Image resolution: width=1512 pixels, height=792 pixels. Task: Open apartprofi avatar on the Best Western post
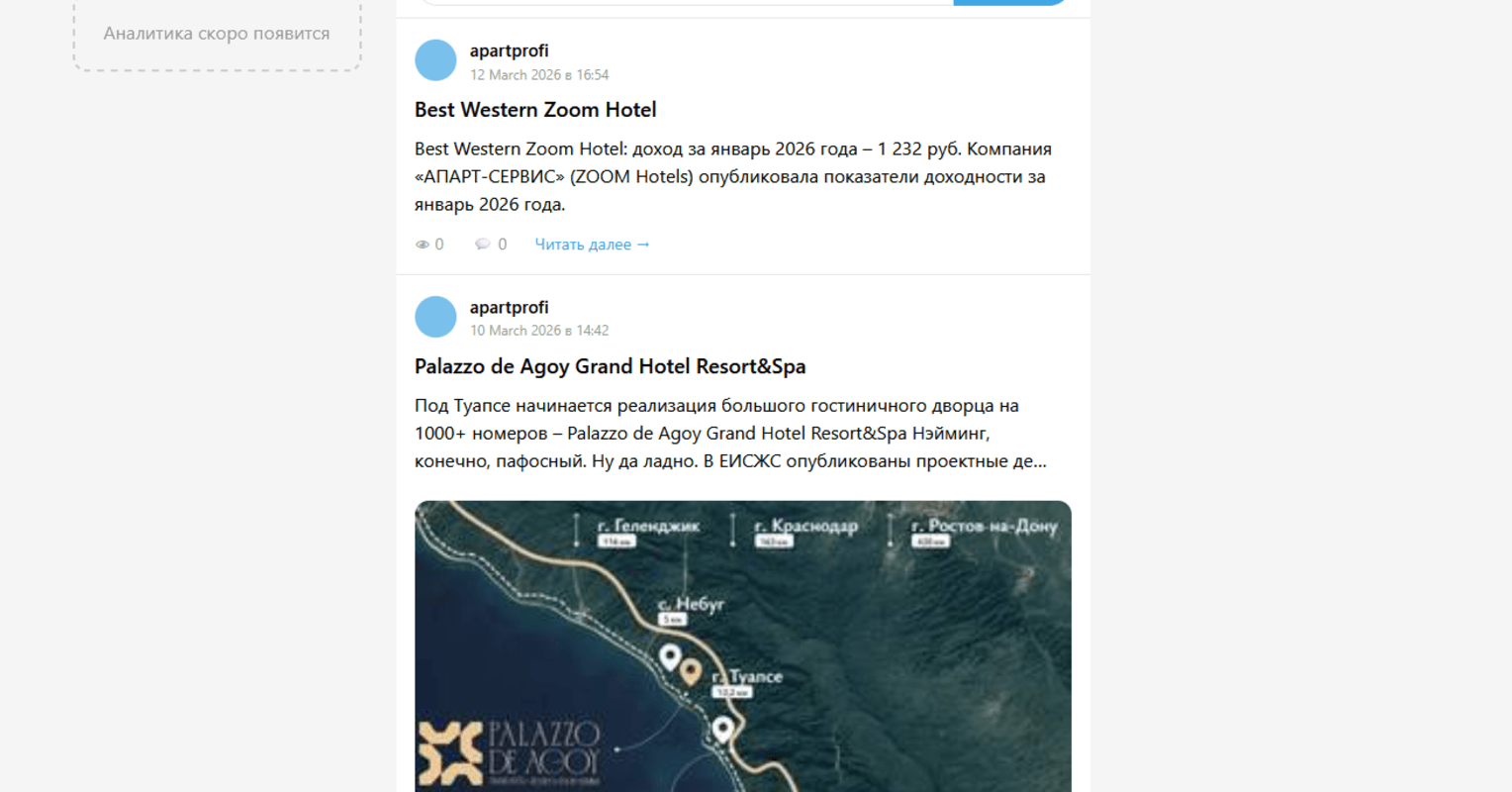435,60
